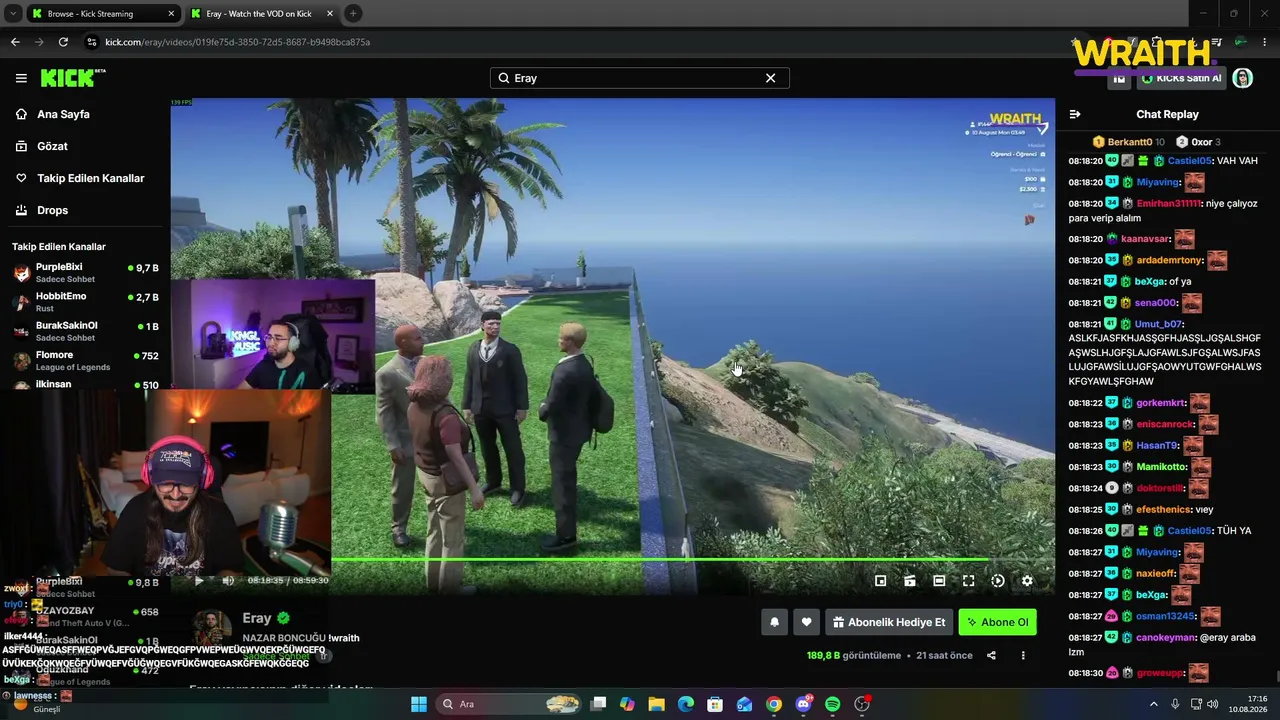The image size is (1280, 720).
Task: Open Castiel05's VAH VAH chat username
Action: point(1189,161)
